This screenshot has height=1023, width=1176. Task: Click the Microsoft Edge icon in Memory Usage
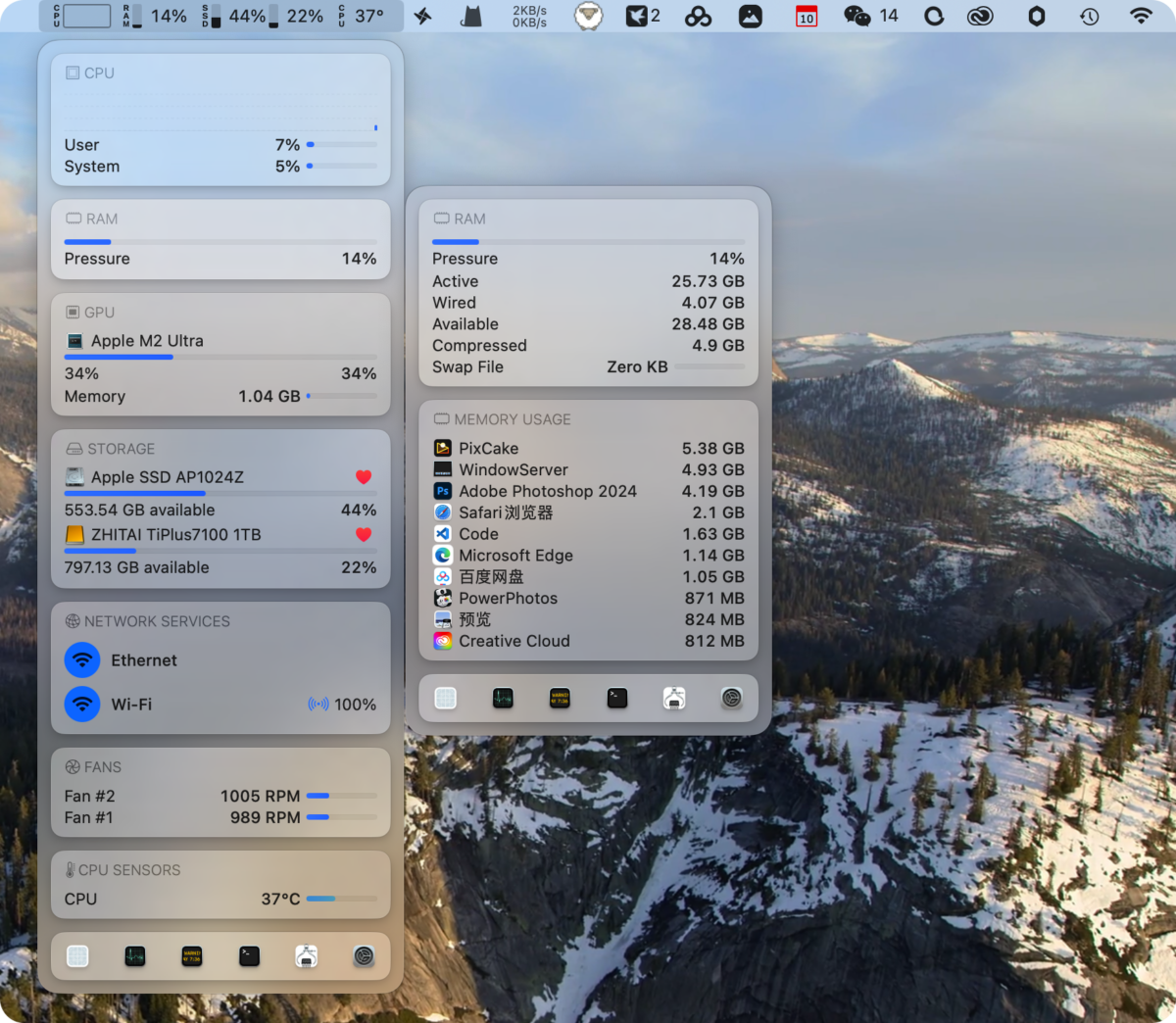[x=443, y=556]
